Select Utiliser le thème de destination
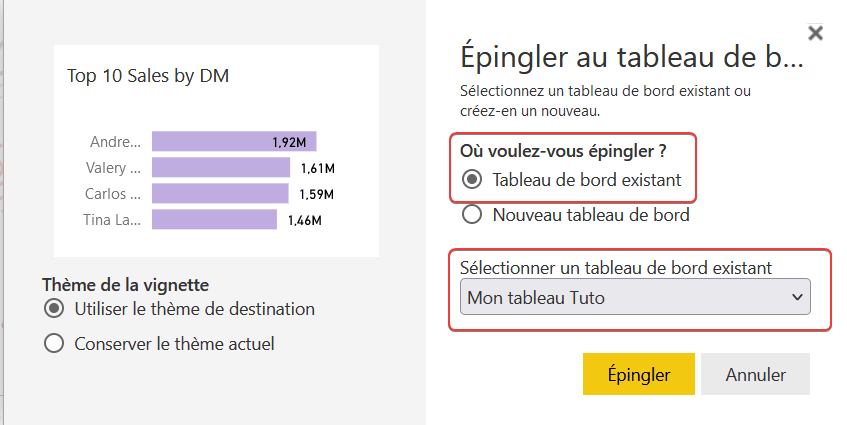847x425 pixels. tap(54, 309)
